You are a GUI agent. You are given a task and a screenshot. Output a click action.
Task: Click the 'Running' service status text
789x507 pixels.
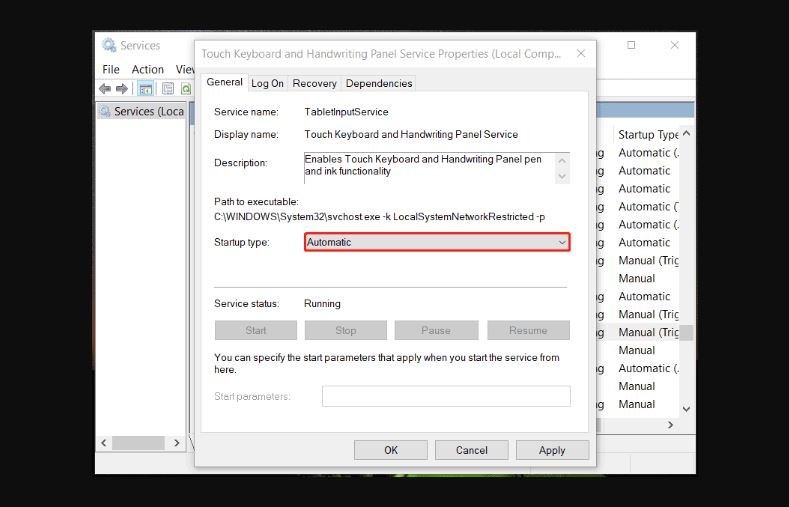(323, 304)
